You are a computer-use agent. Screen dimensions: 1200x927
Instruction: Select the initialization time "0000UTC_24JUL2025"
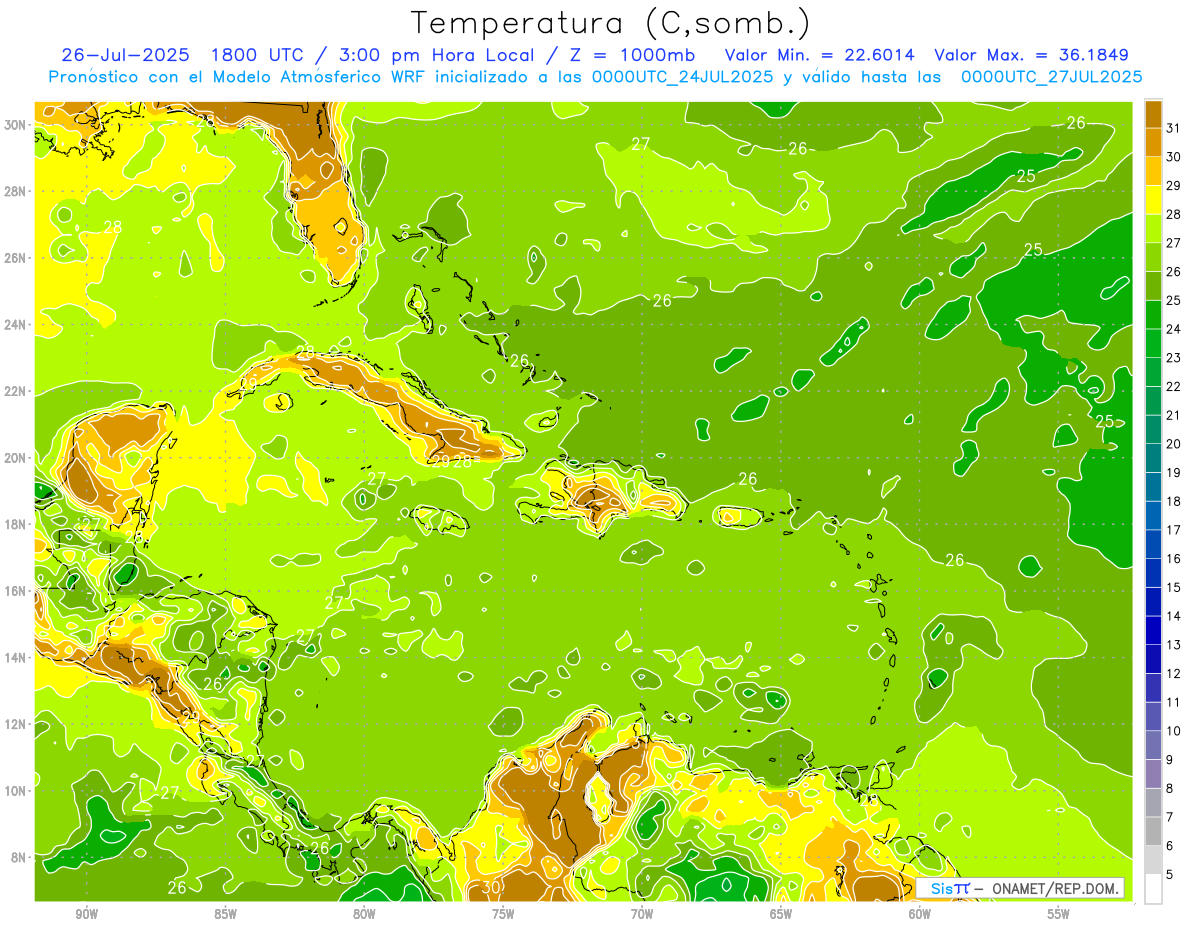(x=682, y=77)
